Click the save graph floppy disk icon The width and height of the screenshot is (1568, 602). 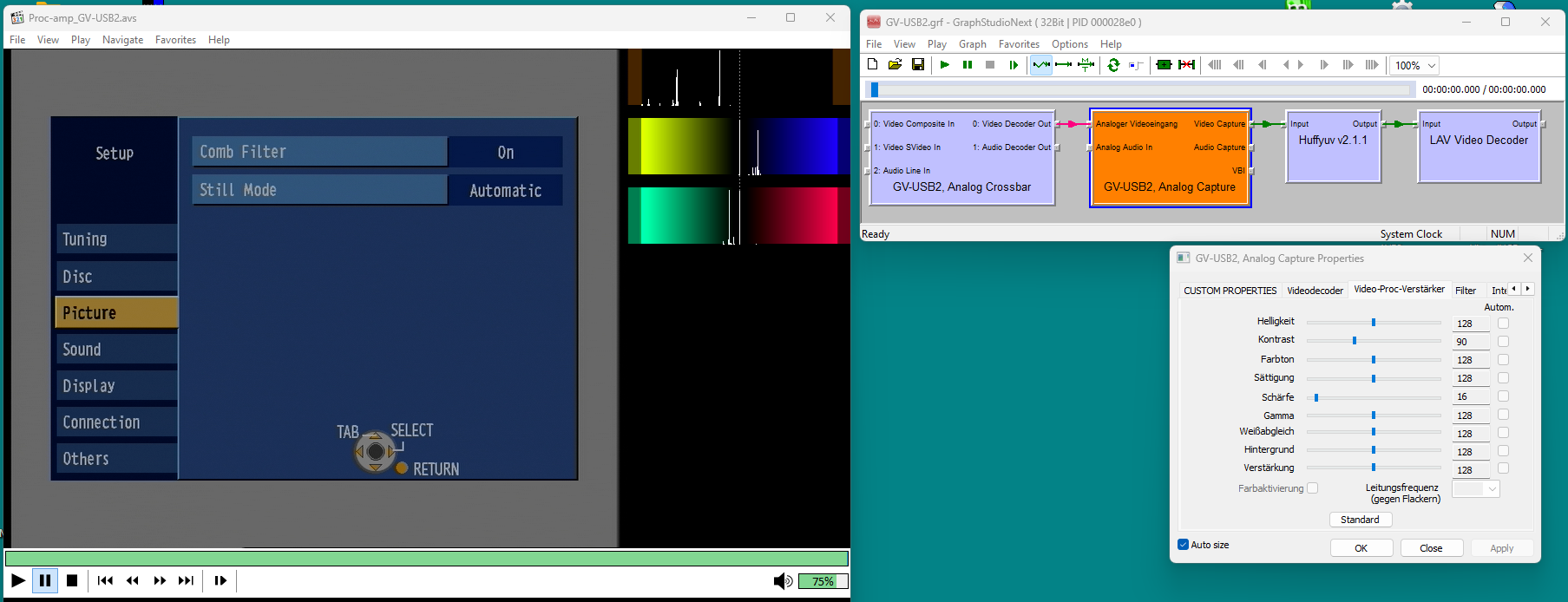(x=917, y=65)
